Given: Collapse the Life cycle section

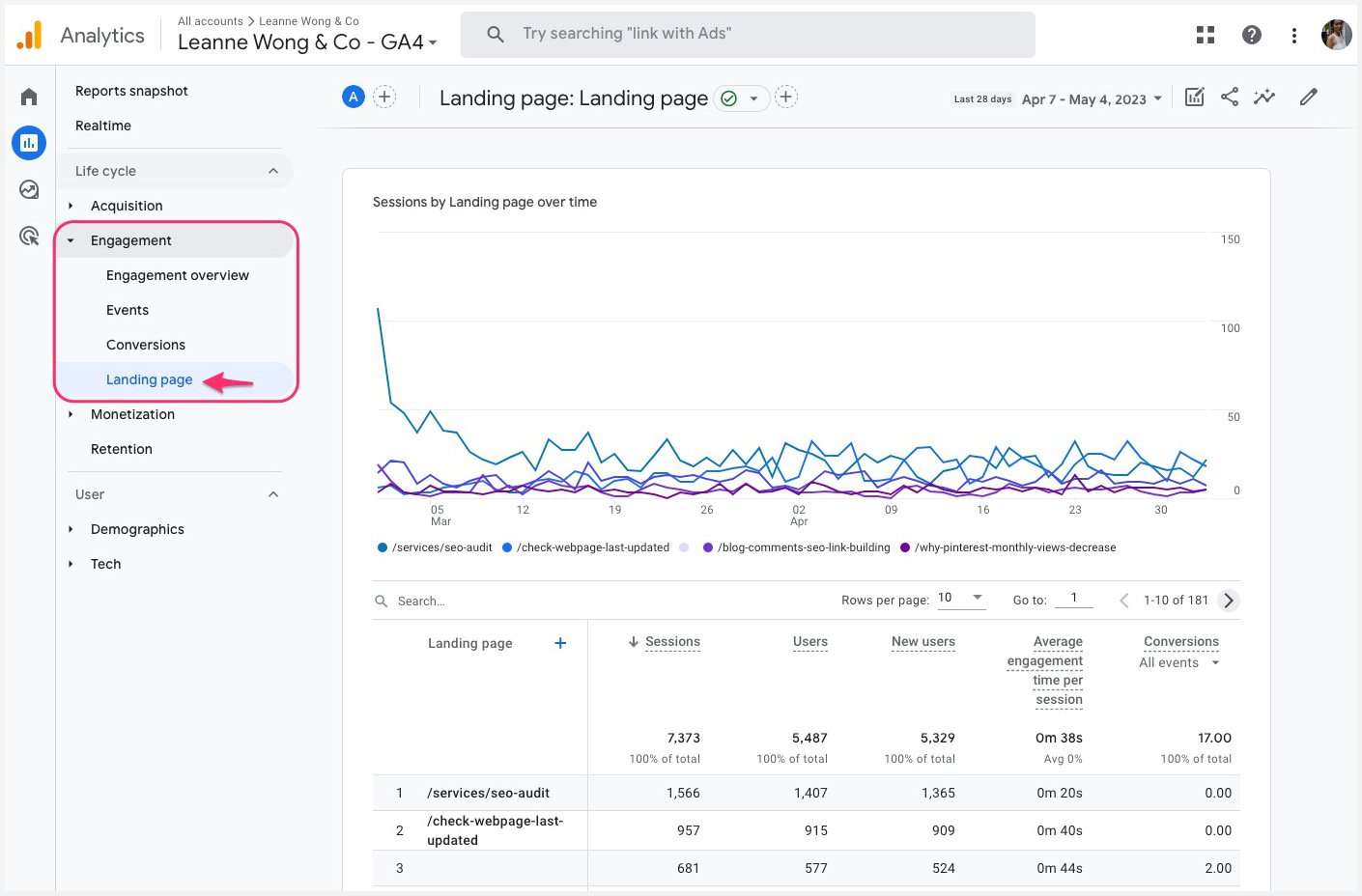Looking at the screenshot, I should click(273, 170).
